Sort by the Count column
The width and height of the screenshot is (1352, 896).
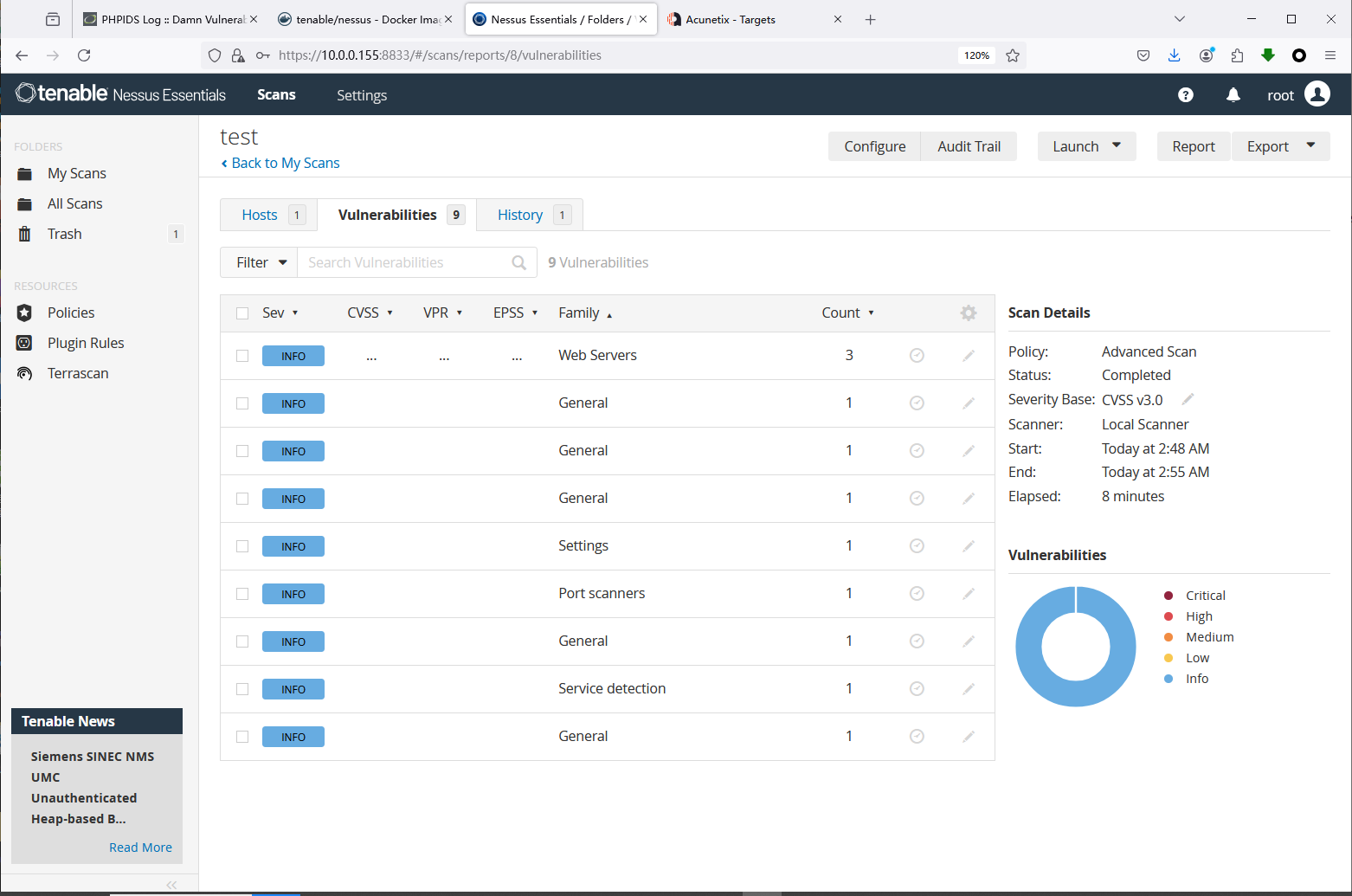click(847, 313)
